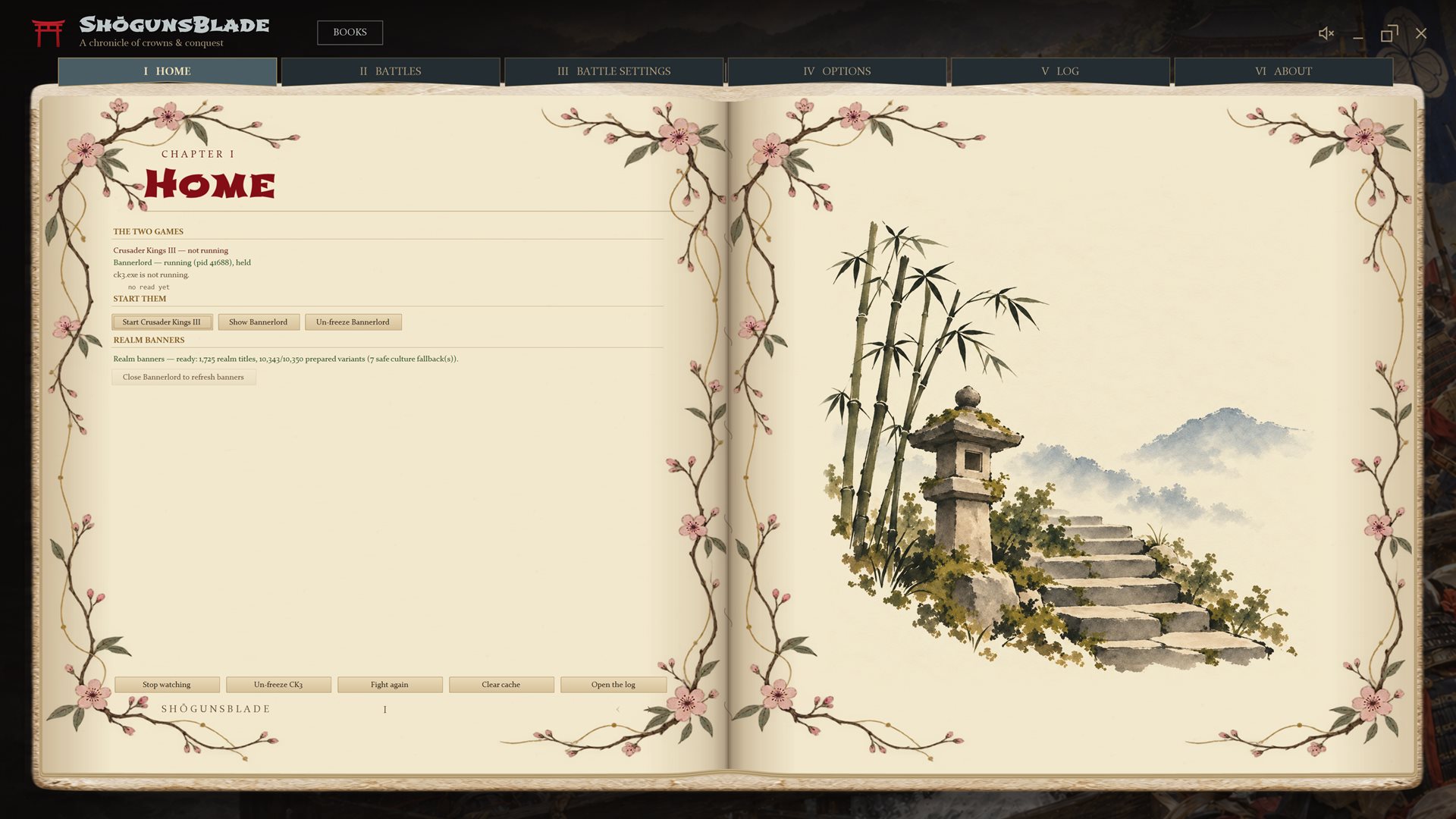Click the page number I in footer
This screenshot has height=819, width=1456.
tap(385, 710)
